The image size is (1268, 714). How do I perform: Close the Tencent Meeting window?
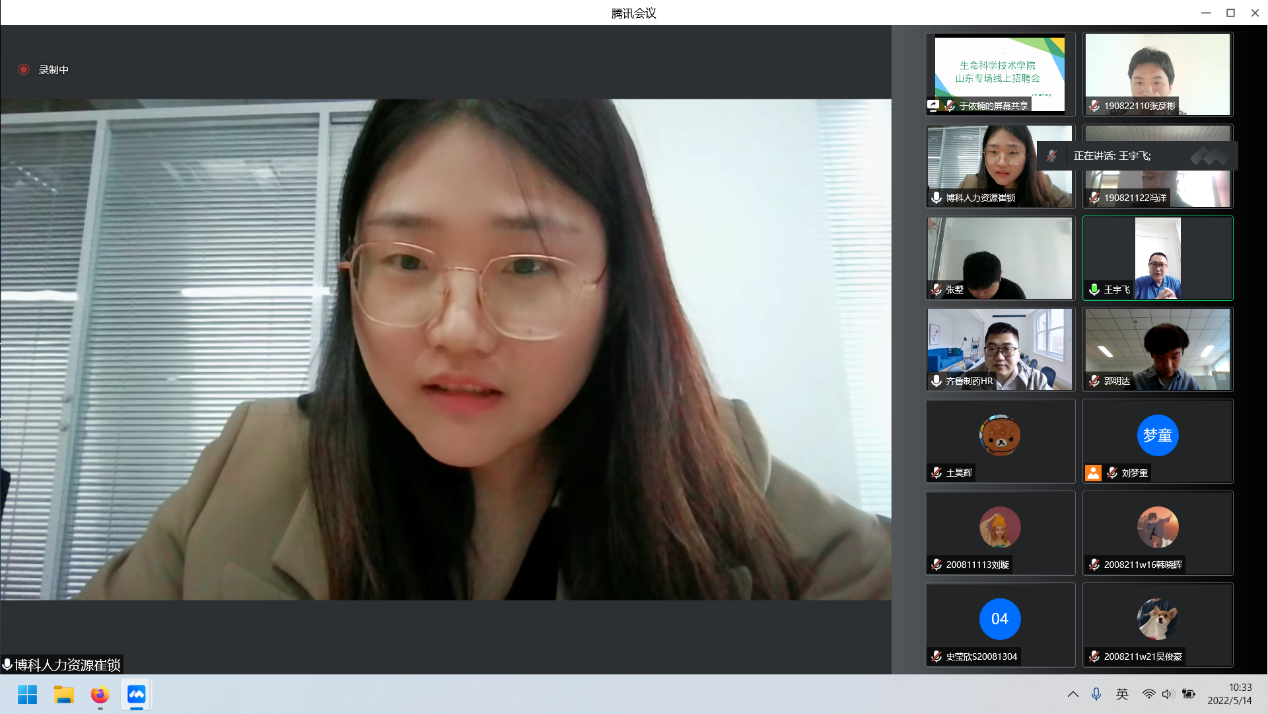tap(1255, 13)
